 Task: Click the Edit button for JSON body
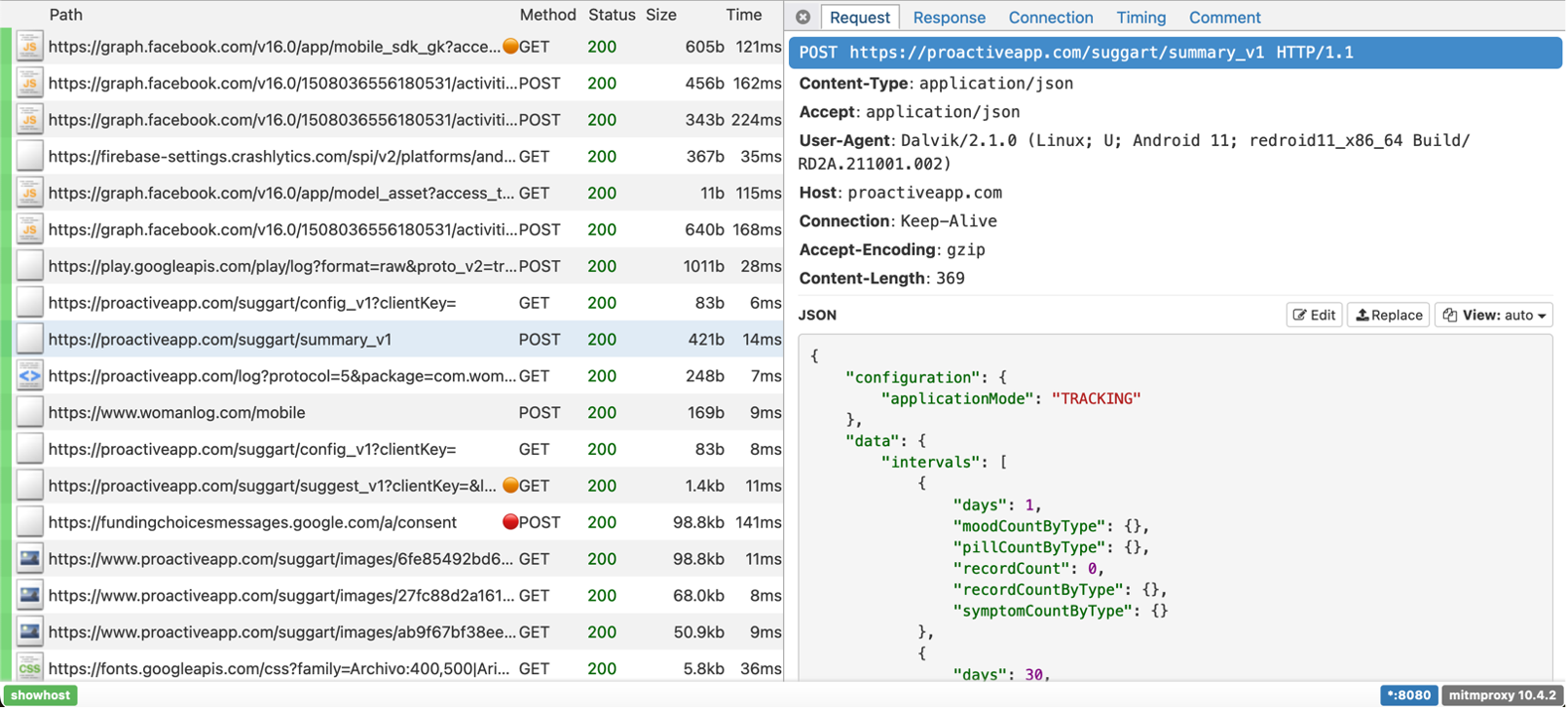(x=1314, y=315)
